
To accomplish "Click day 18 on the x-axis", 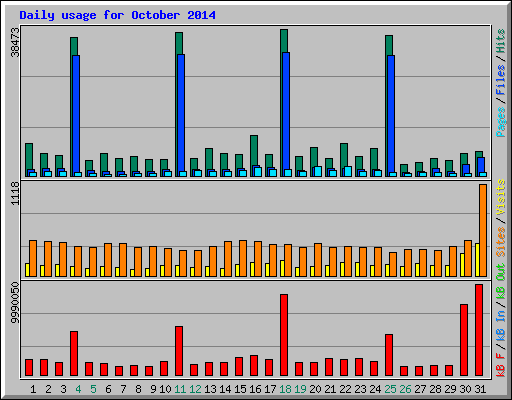I will click(285, 389).
